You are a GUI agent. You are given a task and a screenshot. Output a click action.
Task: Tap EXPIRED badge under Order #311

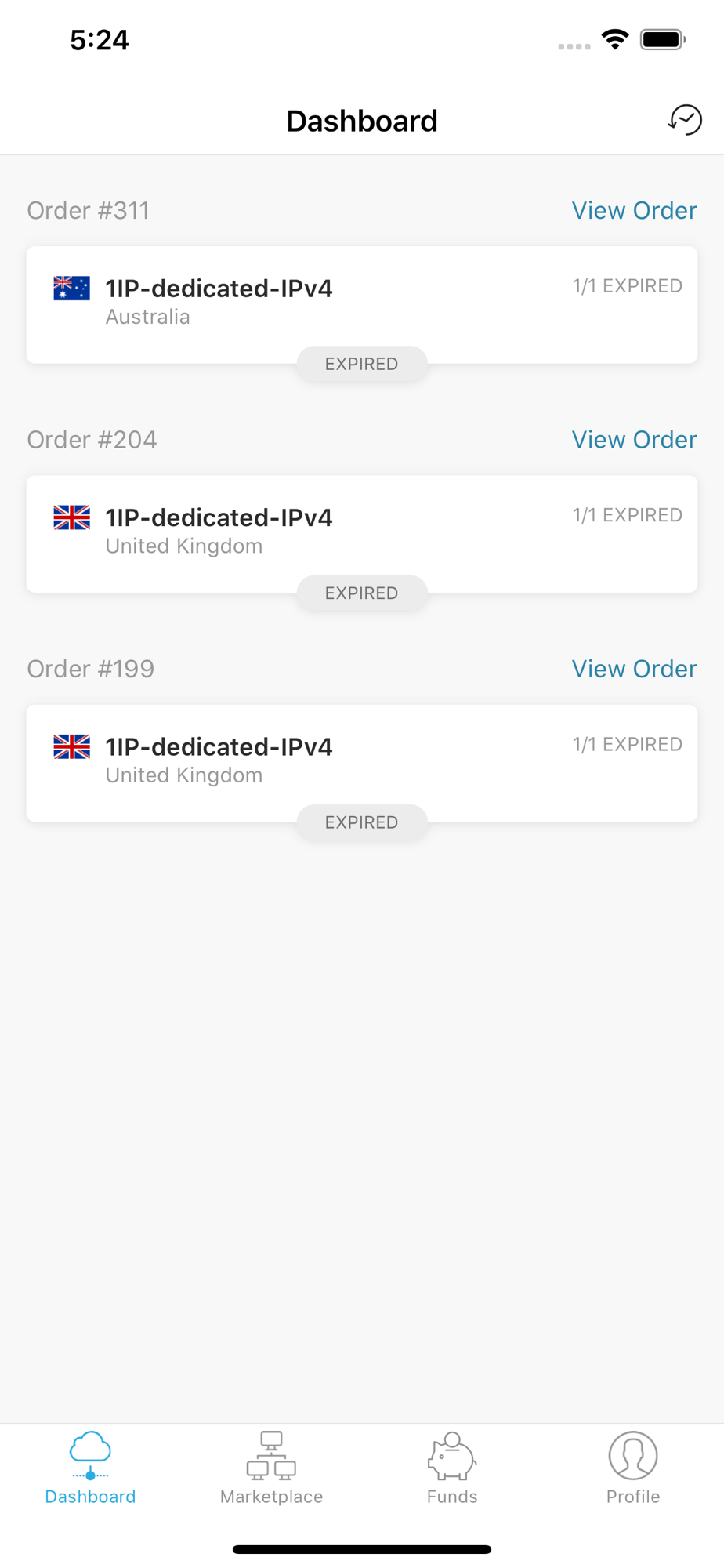click(x=362, y=364)
